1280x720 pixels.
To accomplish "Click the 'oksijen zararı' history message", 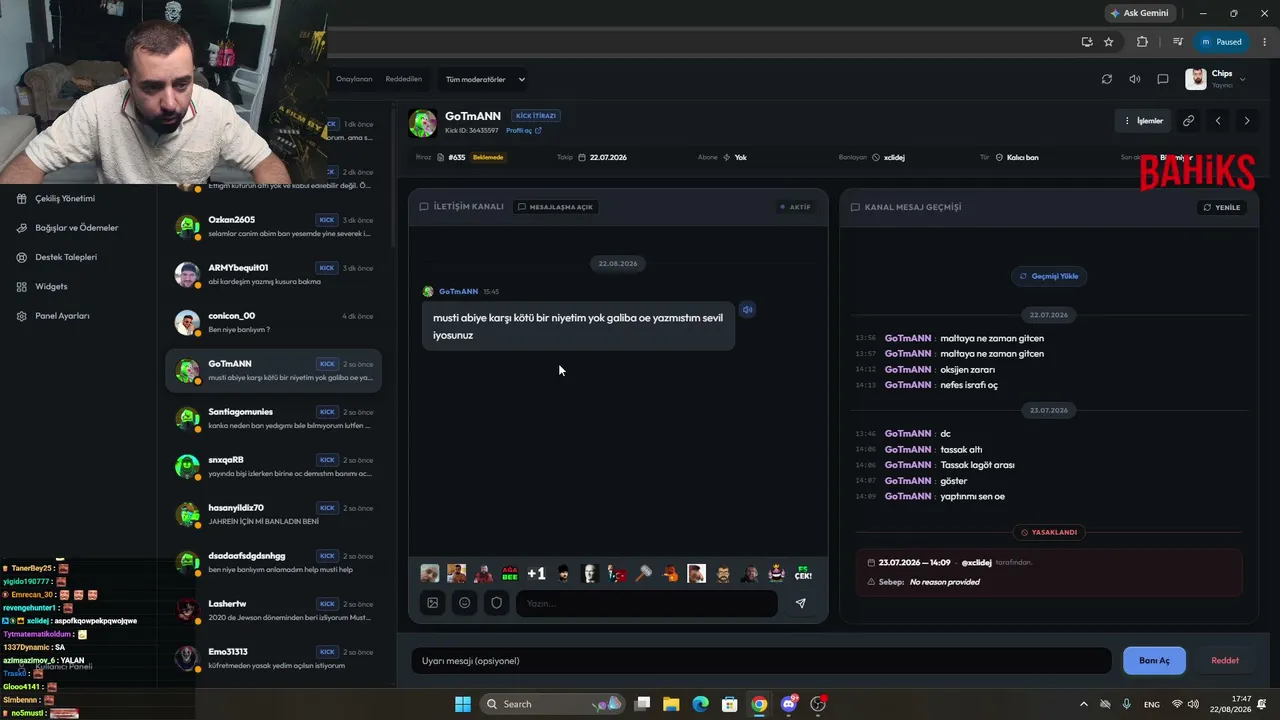I will (967, 369).
